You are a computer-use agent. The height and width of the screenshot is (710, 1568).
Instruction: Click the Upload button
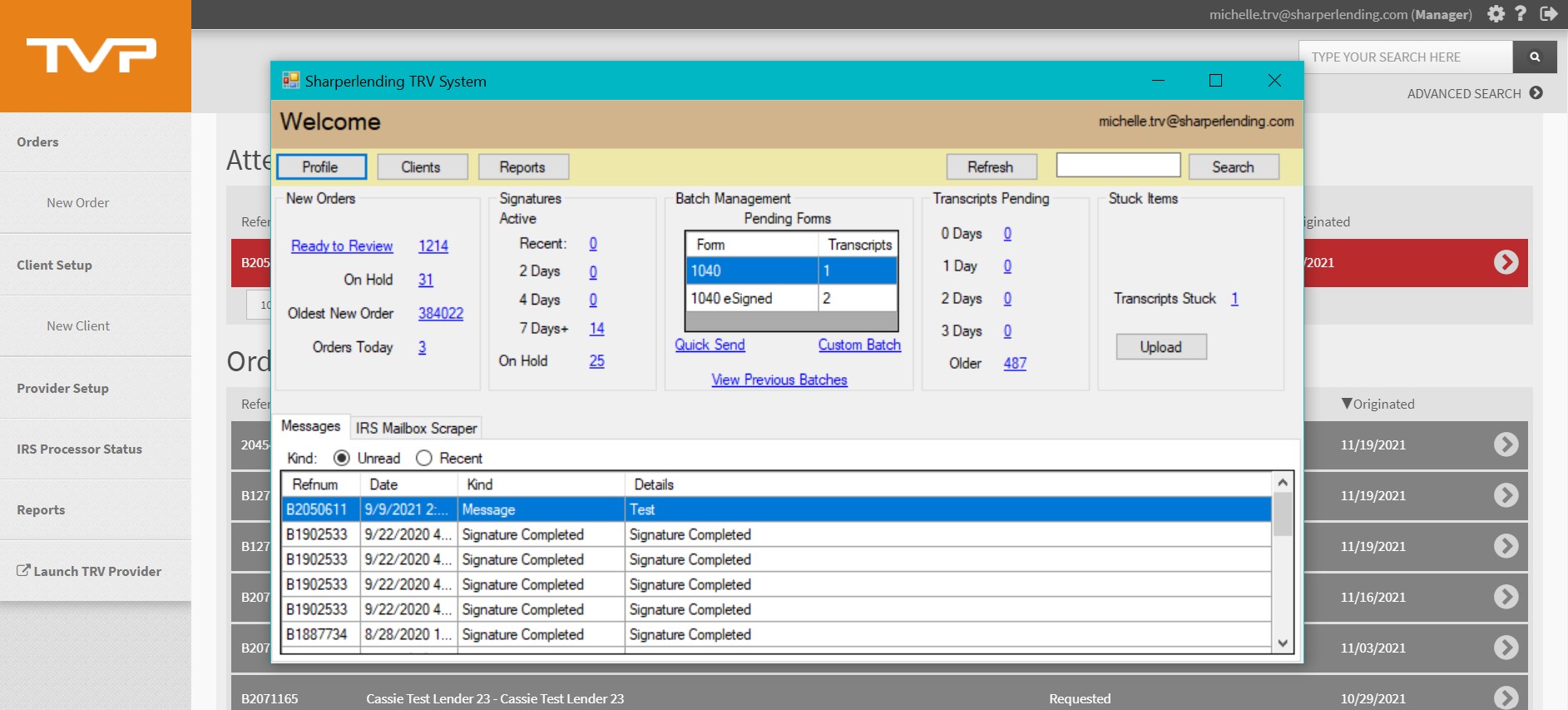1161,347
